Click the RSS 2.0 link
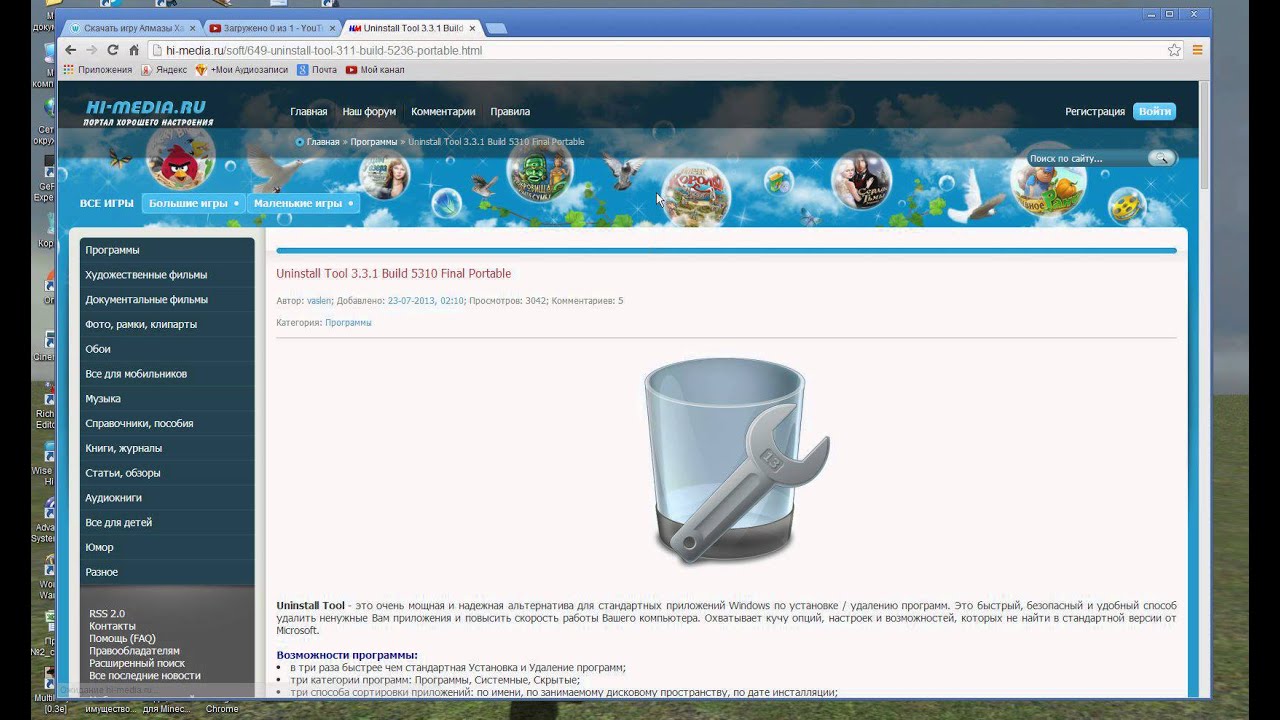This screenshot has width=1280, height=720. [x=107, y=614]
